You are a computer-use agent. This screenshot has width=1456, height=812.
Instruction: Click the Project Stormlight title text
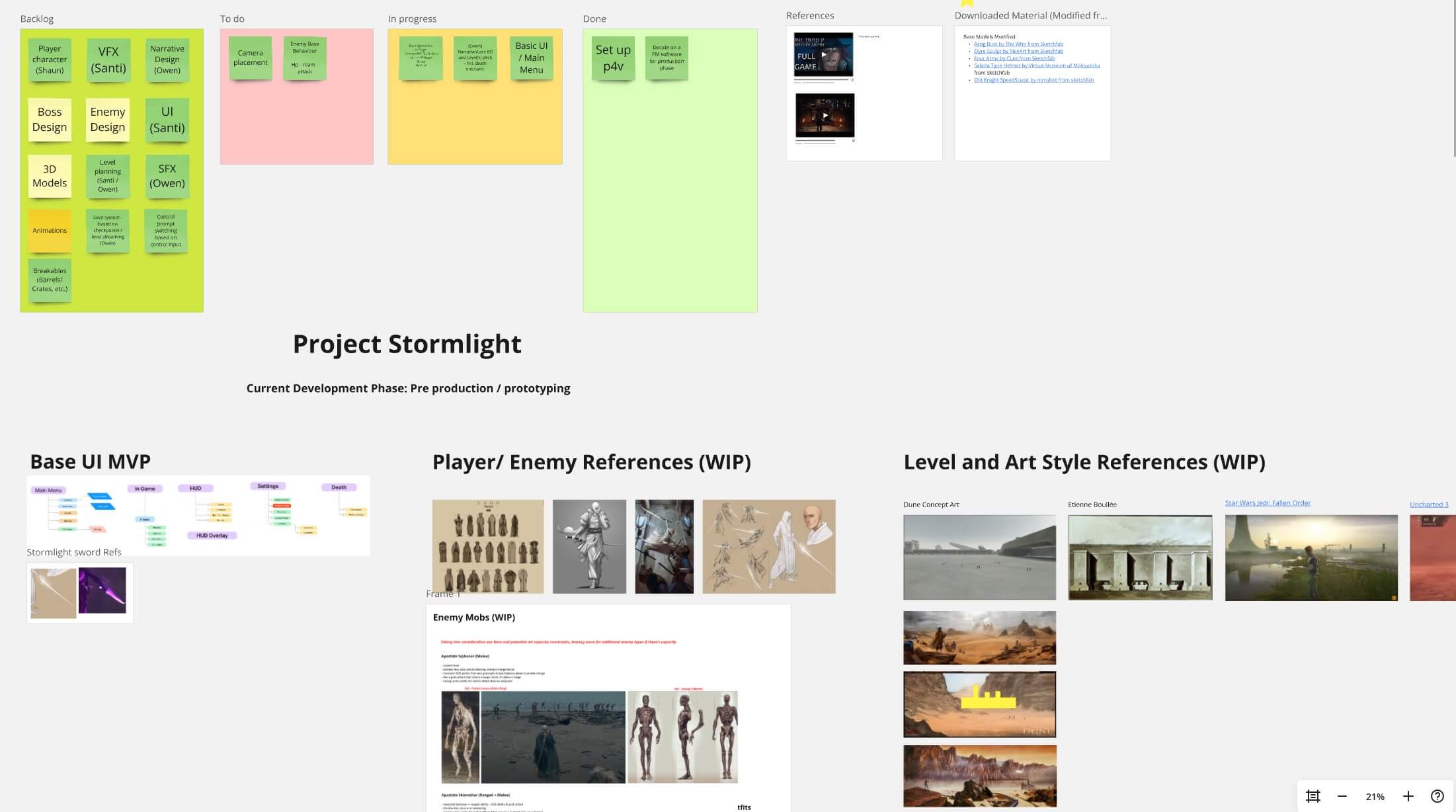(x=407, y=344)
